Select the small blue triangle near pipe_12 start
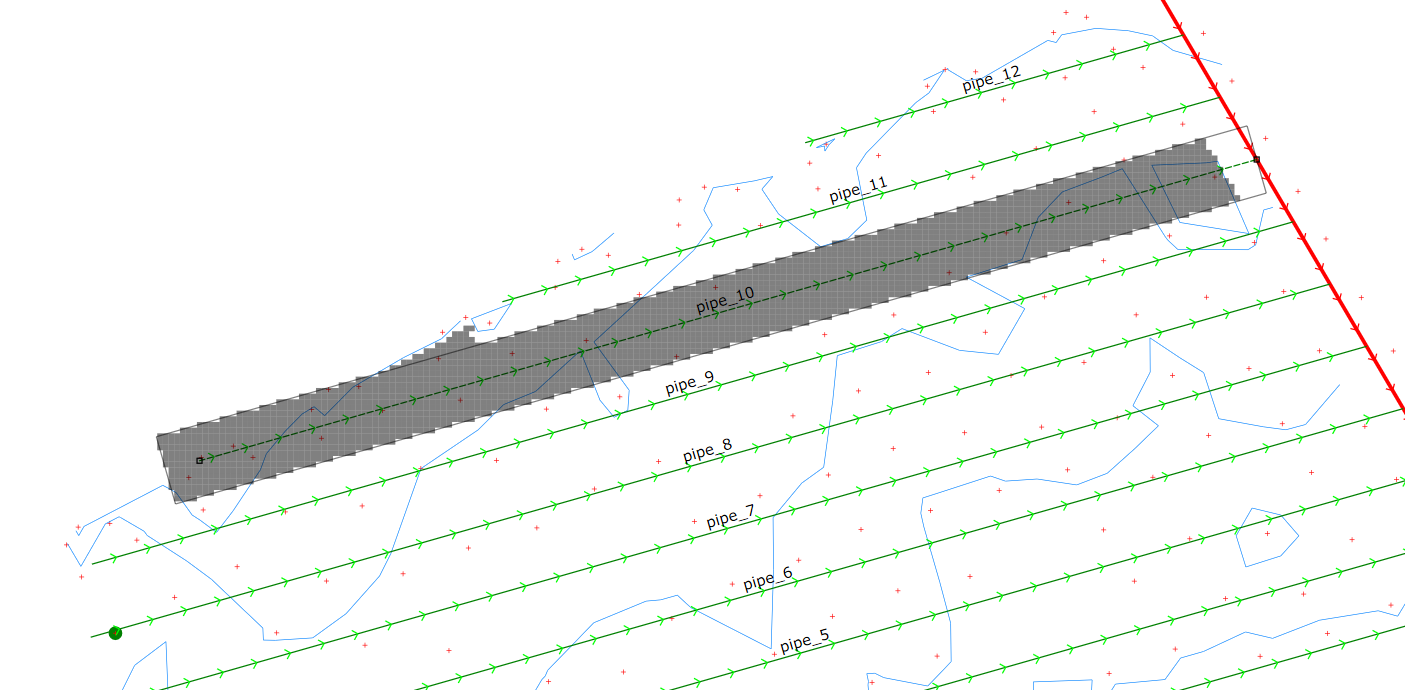The image size is (1405, 690). [825, 145]
